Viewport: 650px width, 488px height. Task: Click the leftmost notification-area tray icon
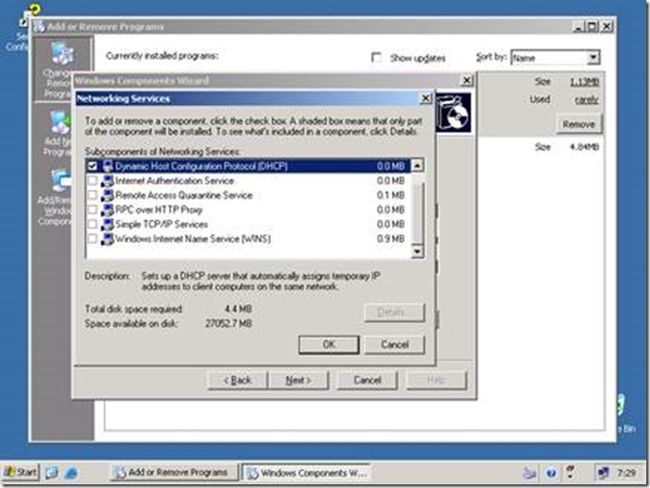pyautogui.click(x=529, y=473)
